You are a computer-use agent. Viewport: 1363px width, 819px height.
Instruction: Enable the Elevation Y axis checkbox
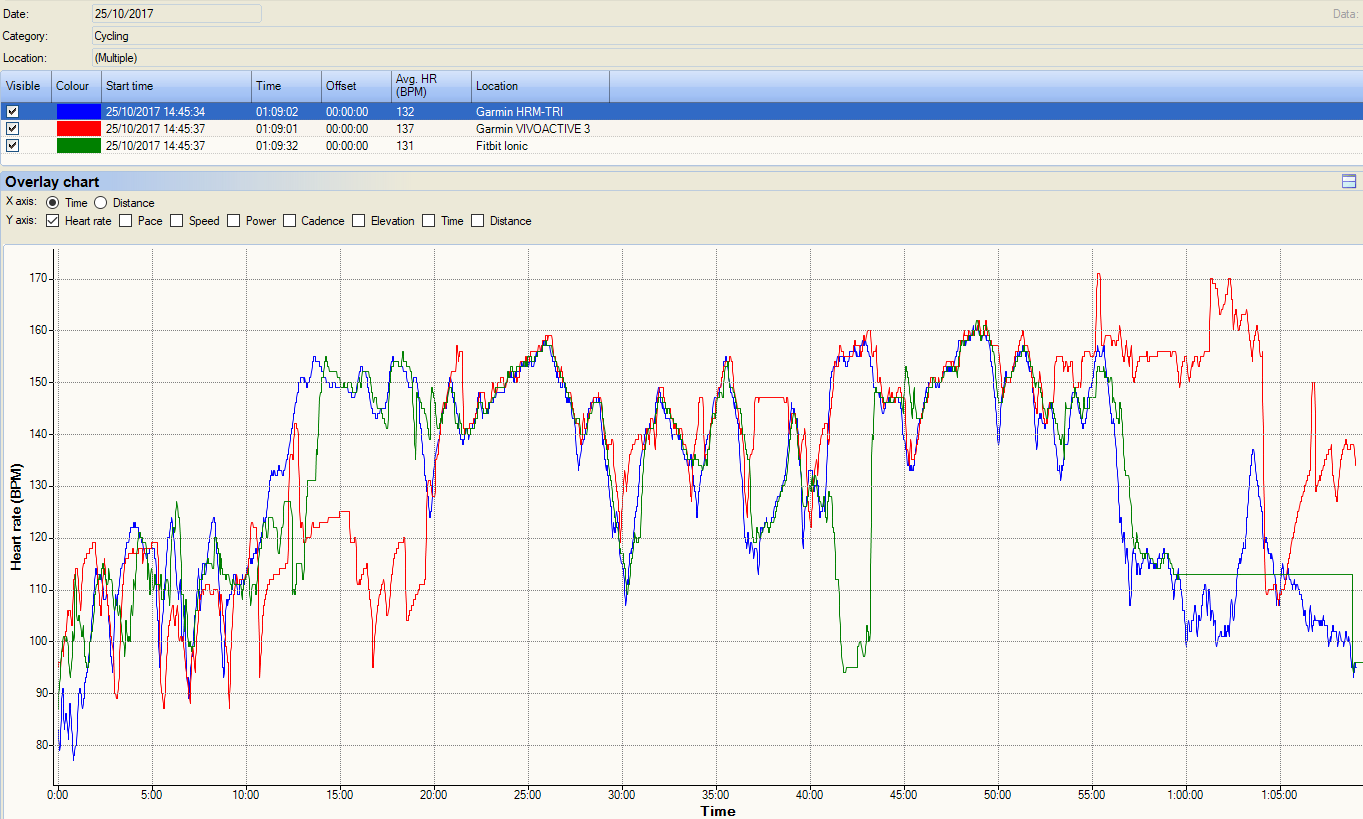point(359,221)
